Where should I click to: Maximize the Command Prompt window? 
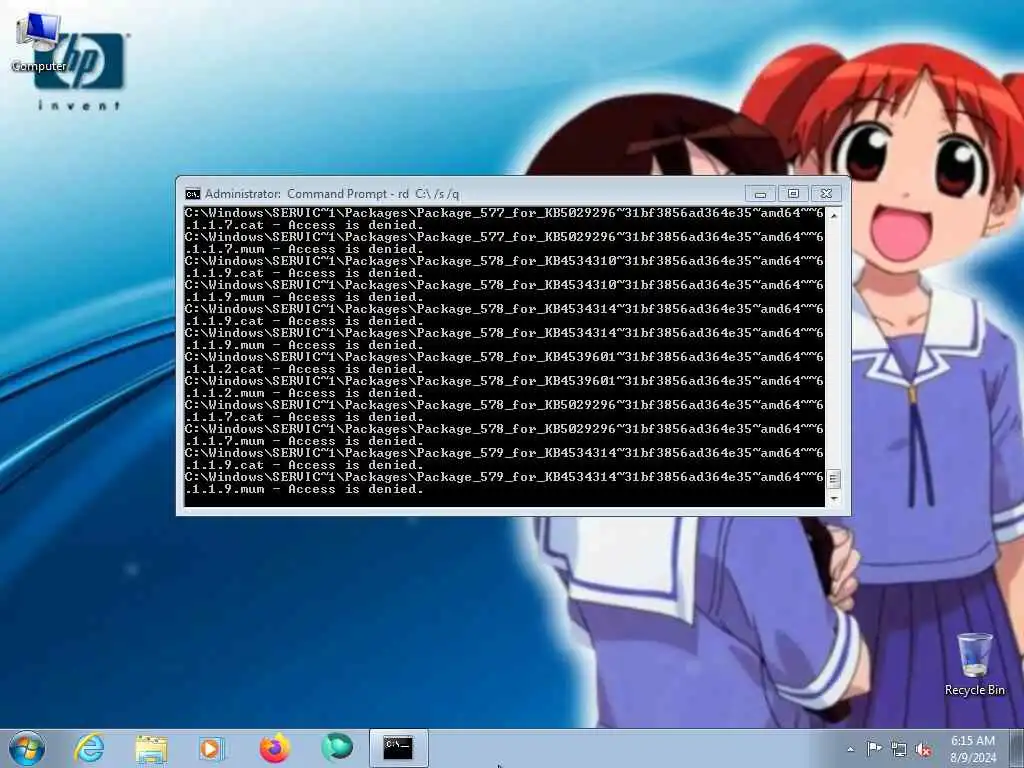point(793,194)
